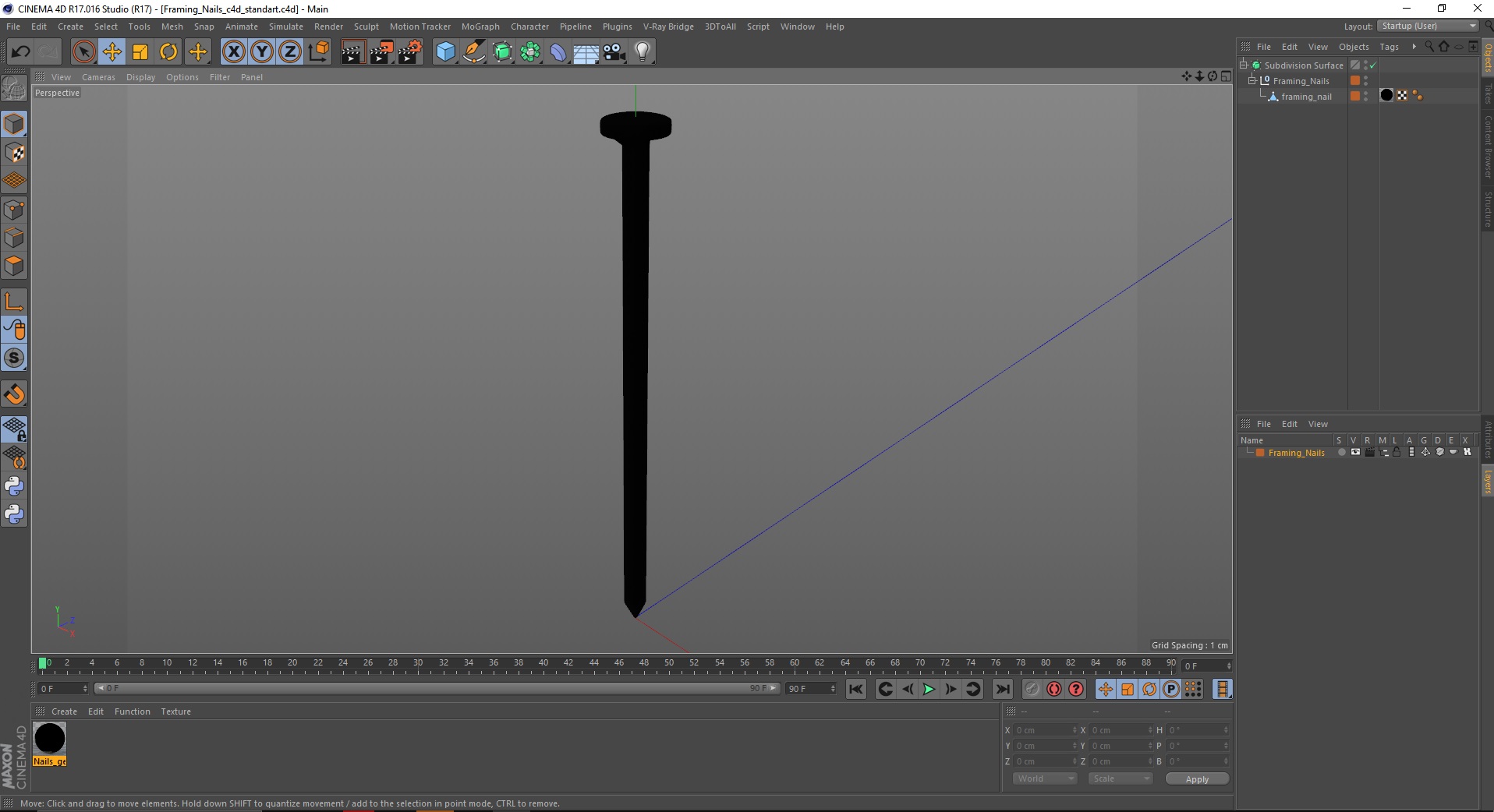Open the array/modeling objects icon
Viewport: 1494px width, 812px height.
click(530, 52)
